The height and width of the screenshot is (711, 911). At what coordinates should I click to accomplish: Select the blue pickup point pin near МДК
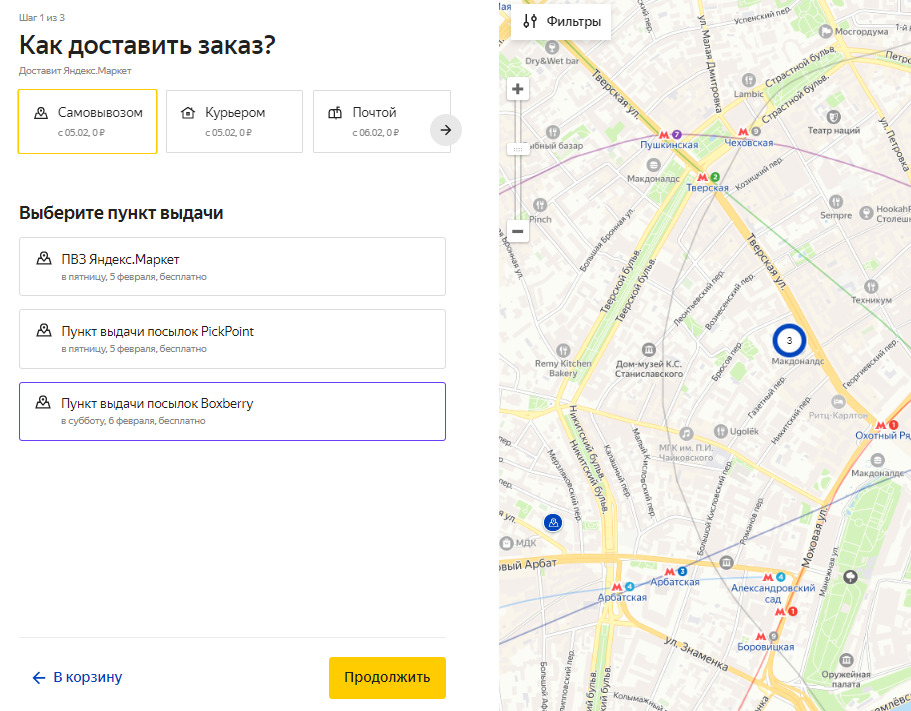[553, 523]
